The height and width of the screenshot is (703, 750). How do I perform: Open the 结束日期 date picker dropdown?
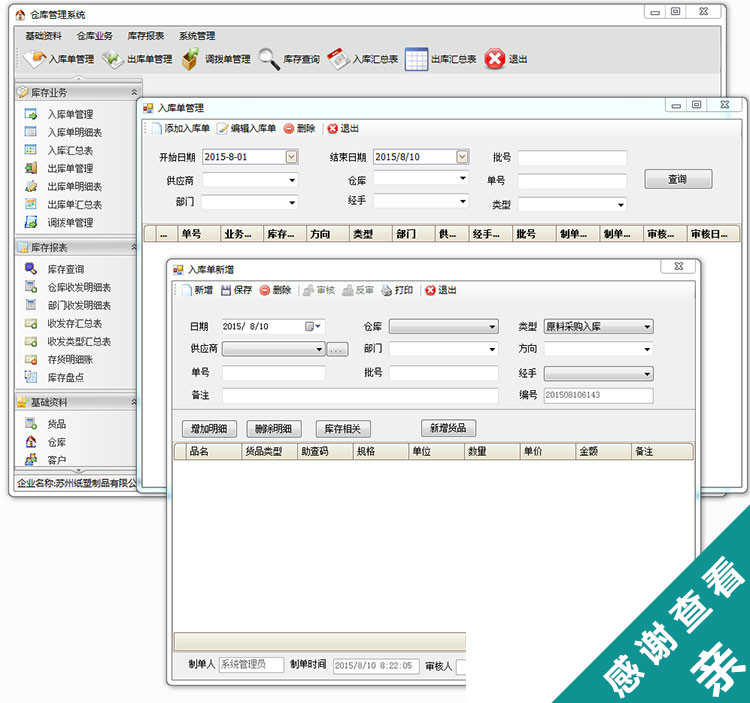tap(462, 156)
